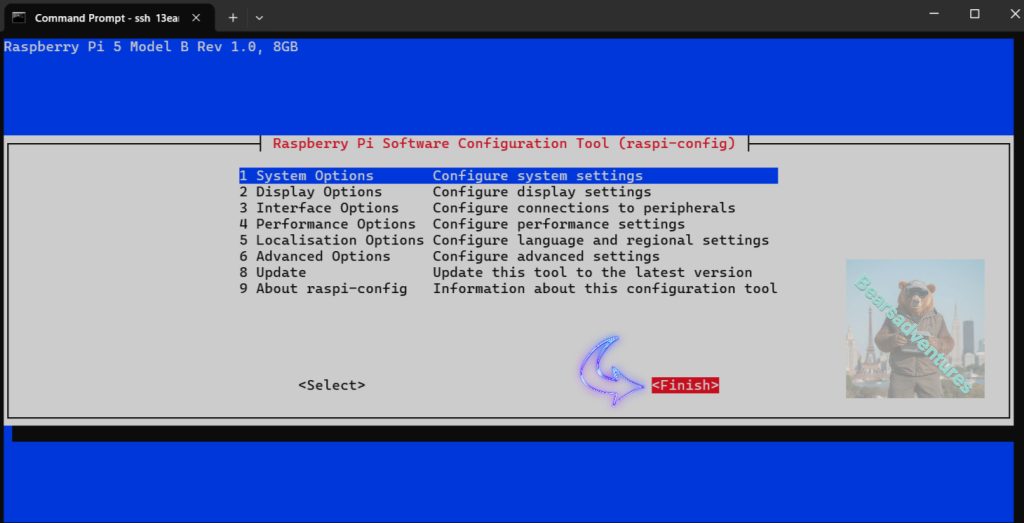Click the Command Prompt tab icon
This screenshot has height=523, width=1024.
point(19,18)
